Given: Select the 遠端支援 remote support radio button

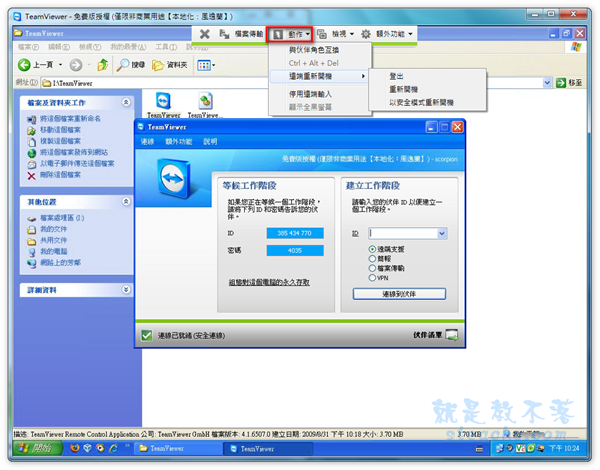Looking at the screenshot, I should tap(372, 249).
